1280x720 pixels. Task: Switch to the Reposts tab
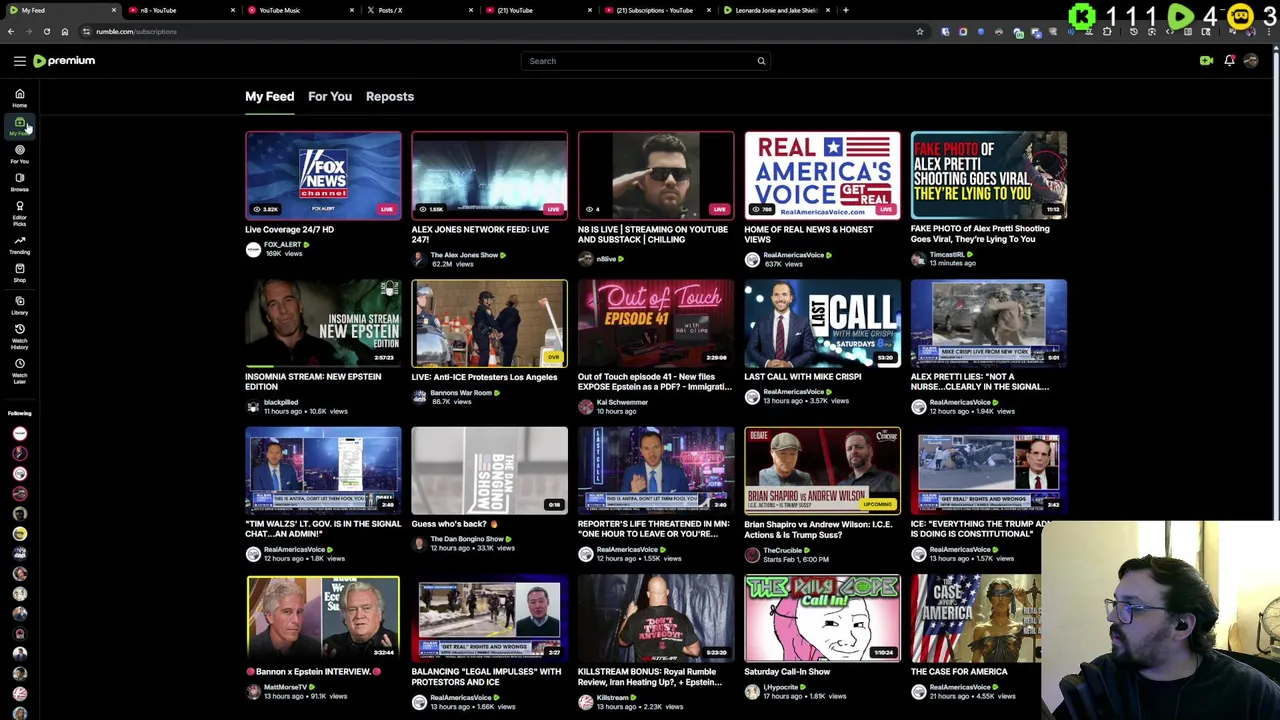389,96
